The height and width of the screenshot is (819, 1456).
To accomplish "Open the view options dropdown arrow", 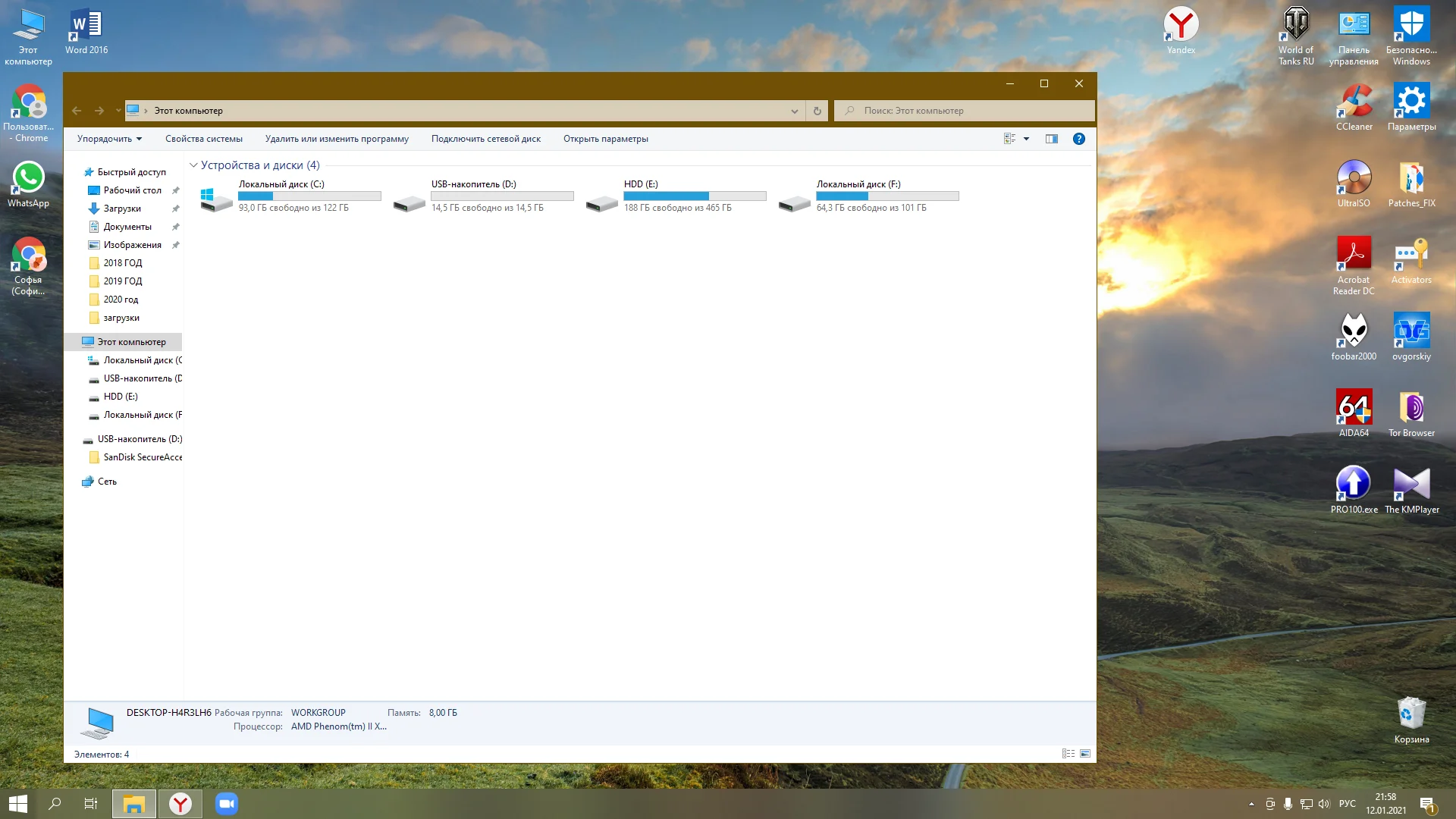I will pos(1027,139).
